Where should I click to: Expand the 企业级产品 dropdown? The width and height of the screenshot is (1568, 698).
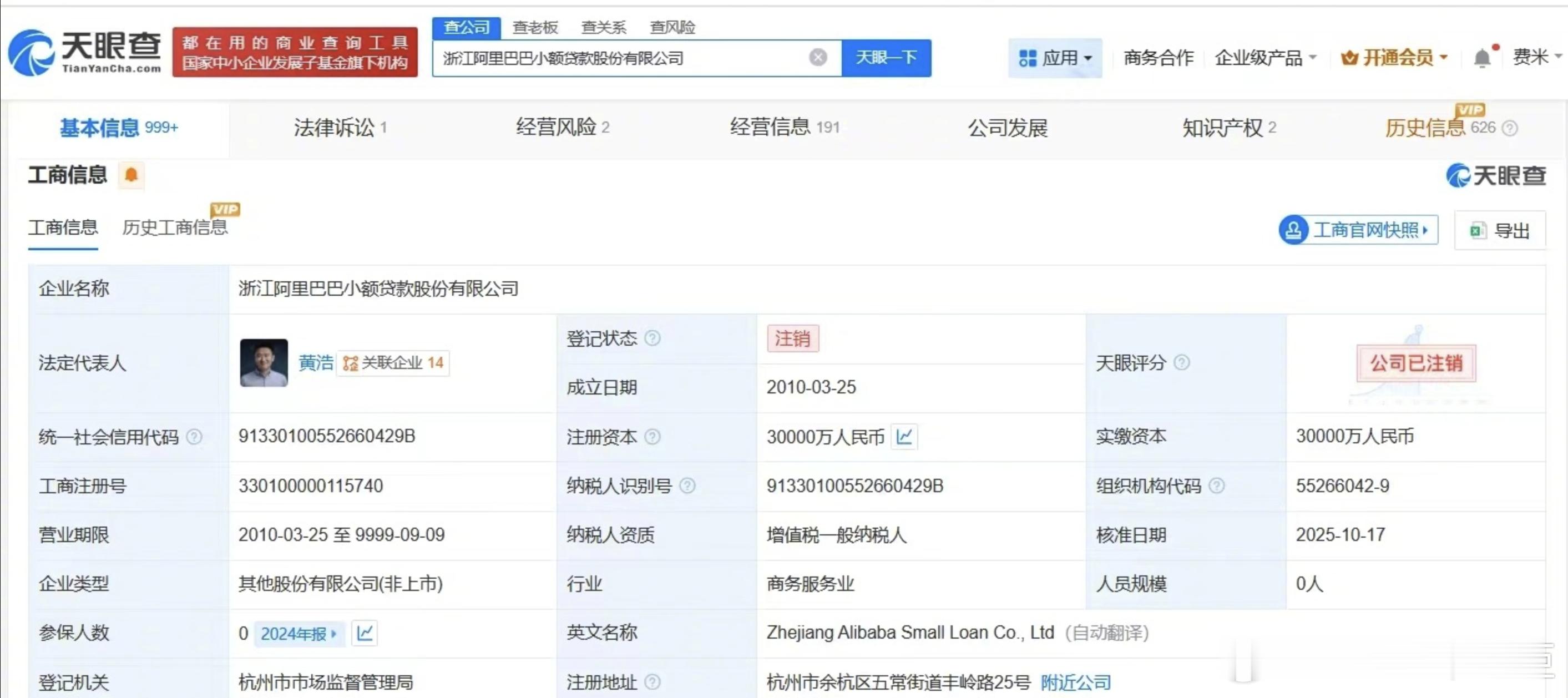[1265, 58]
